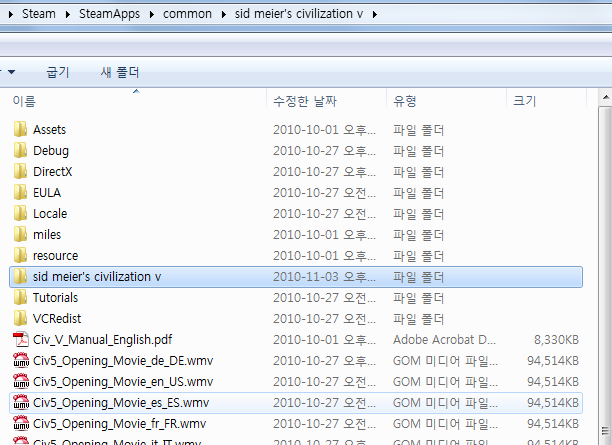
Task: Click the Adobe Acrobat D... type cell
Action: point(444,340)
